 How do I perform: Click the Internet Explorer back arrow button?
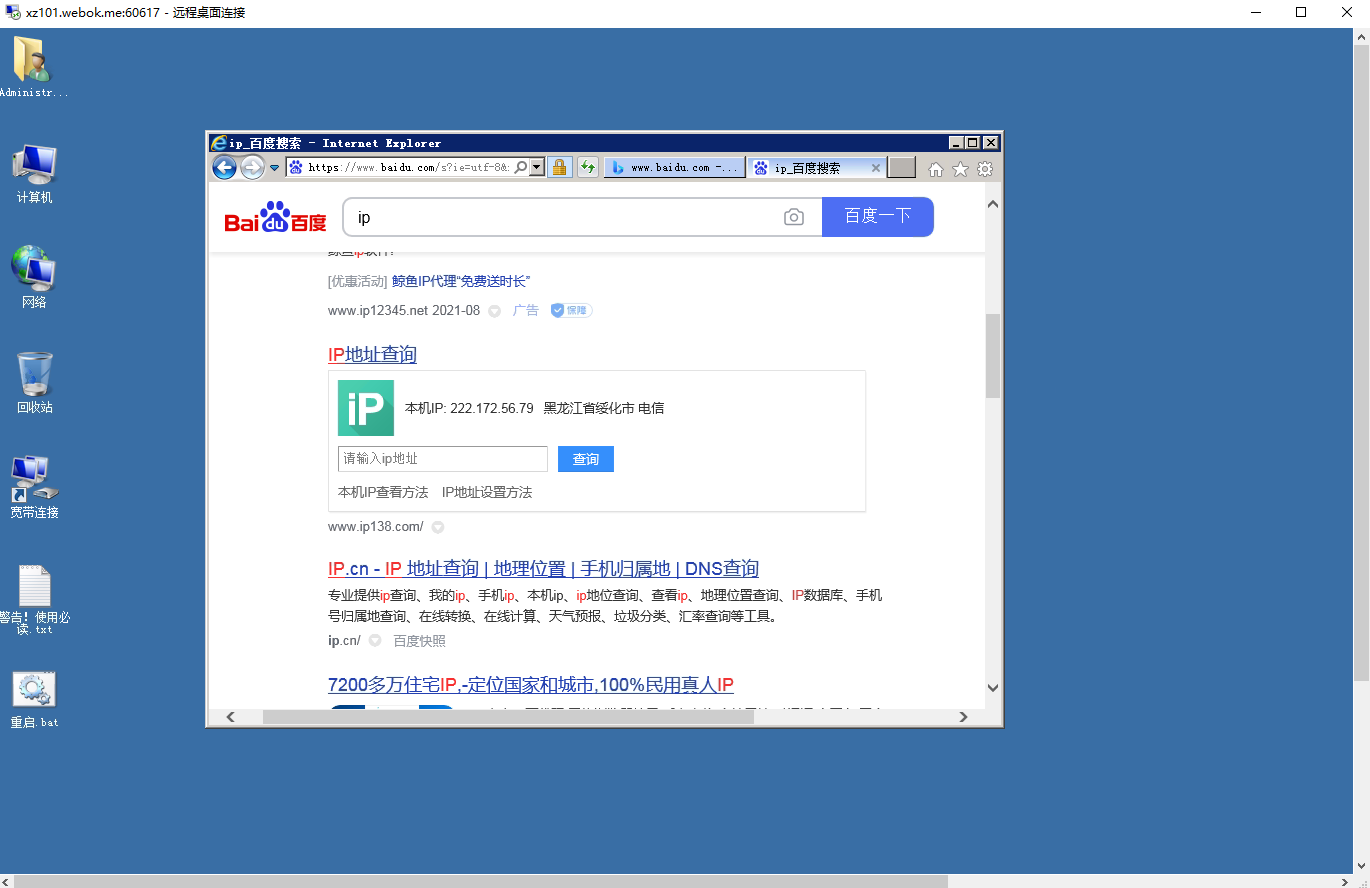coord(225,168)
